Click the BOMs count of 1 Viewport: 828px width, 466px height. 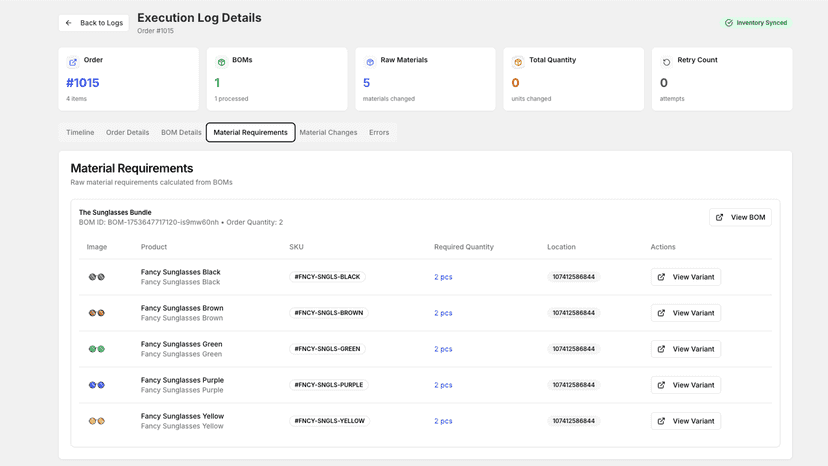coord(217,83)
